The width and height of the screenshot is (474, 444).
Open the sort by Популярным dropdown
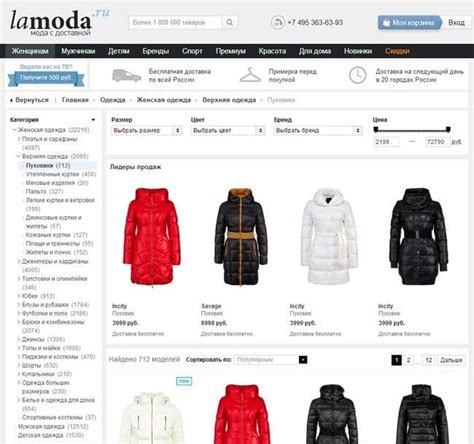pyautogui.click(x=270, y=360)
